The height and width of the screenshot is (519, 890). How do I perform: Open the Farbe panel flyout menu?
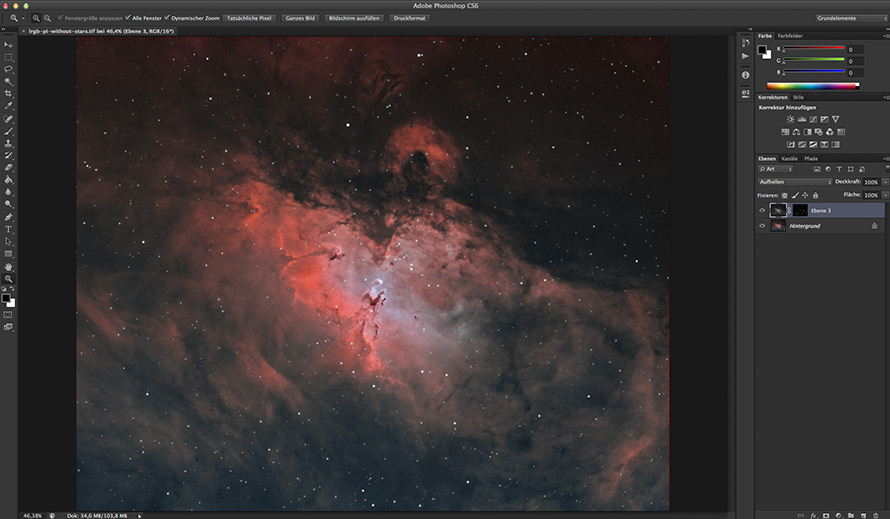885,36
